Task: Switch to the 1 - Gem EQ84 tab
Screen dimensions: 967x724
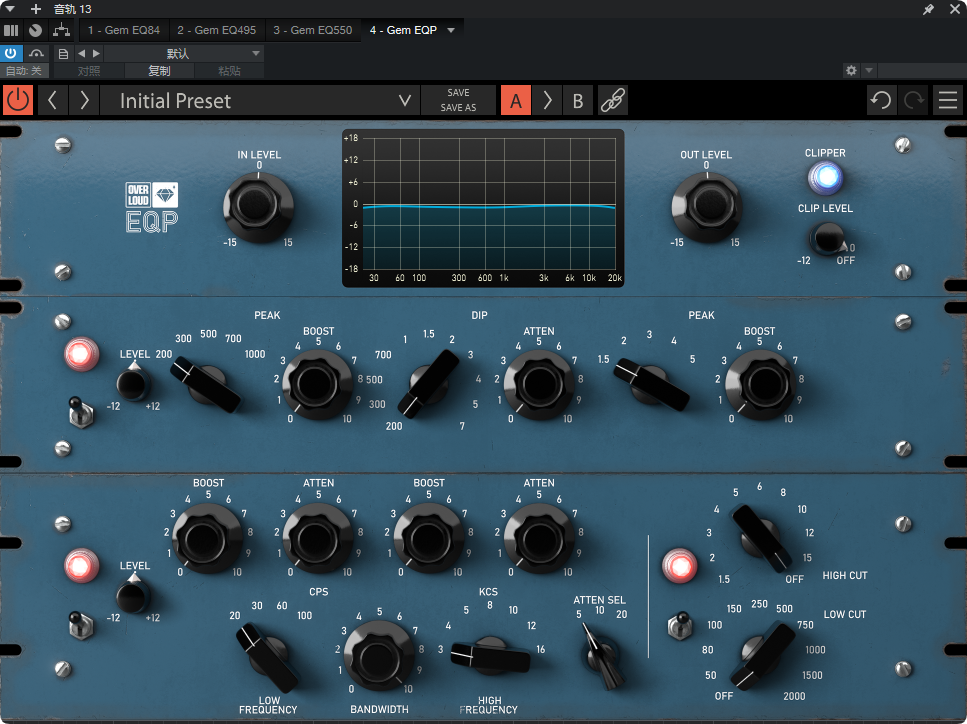Action: click(124, 30)
